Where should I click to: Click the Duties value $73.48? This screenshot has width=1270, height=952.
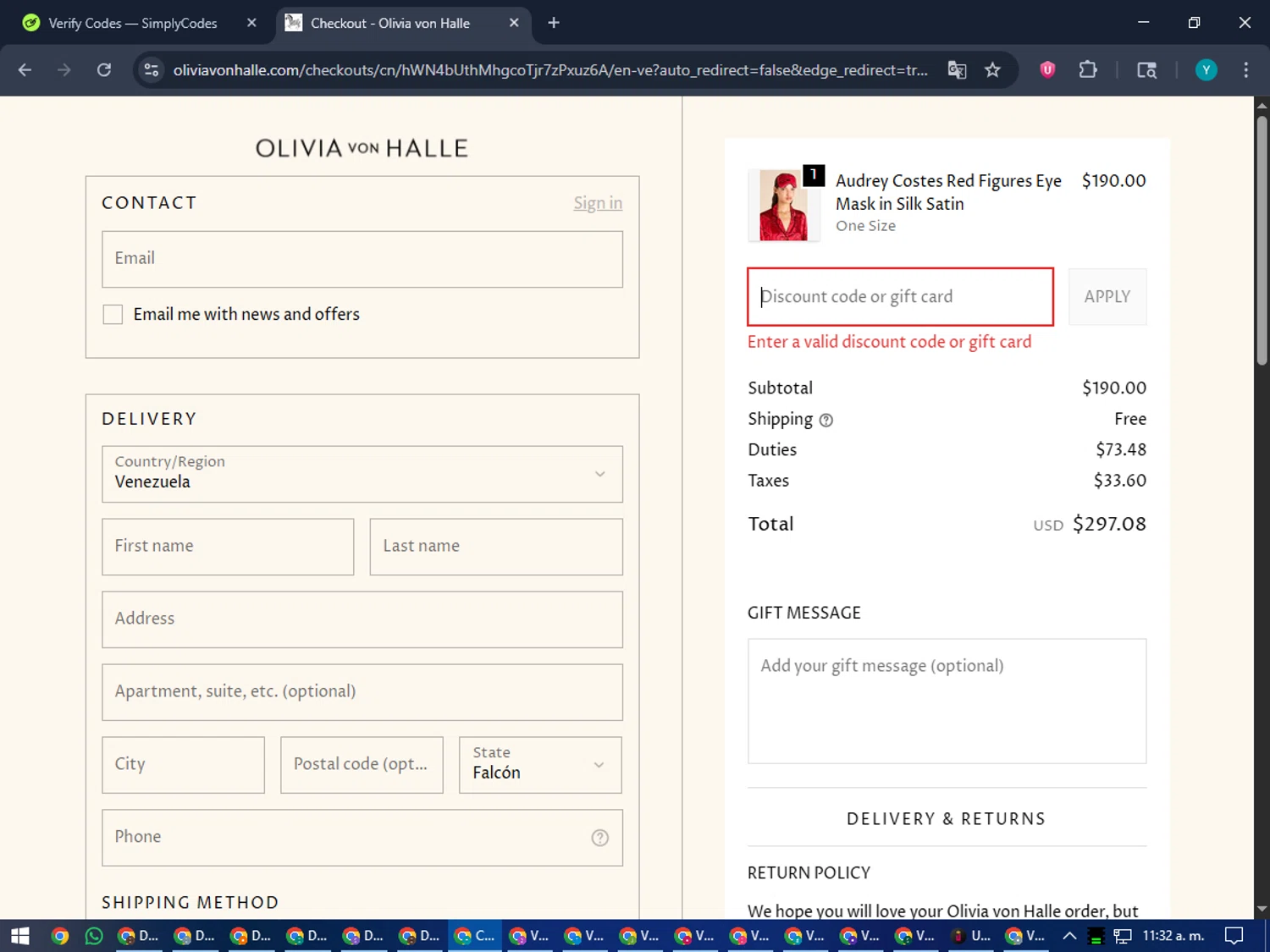(x=1121, y=450)
